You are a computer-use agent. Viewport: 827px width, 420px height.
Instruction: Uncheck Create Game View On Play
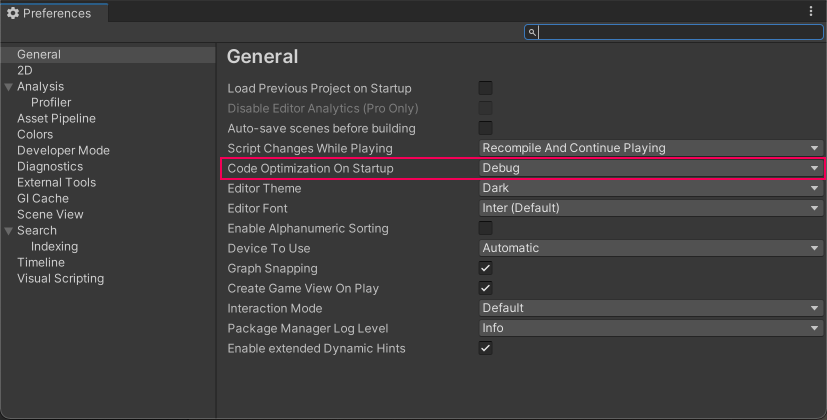tap(486, 288)
